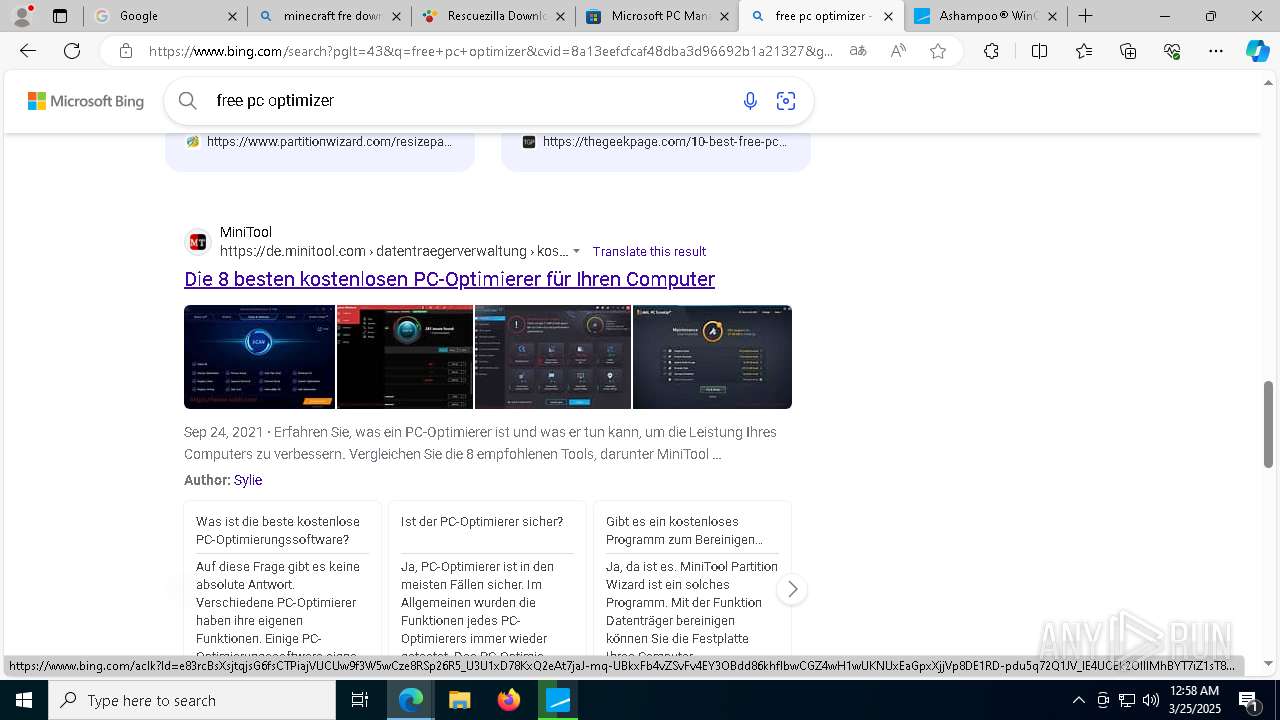Screen dimensions: 1280x720
Task: Go back with the browser back arrow
Action: [x=28, y=51]
